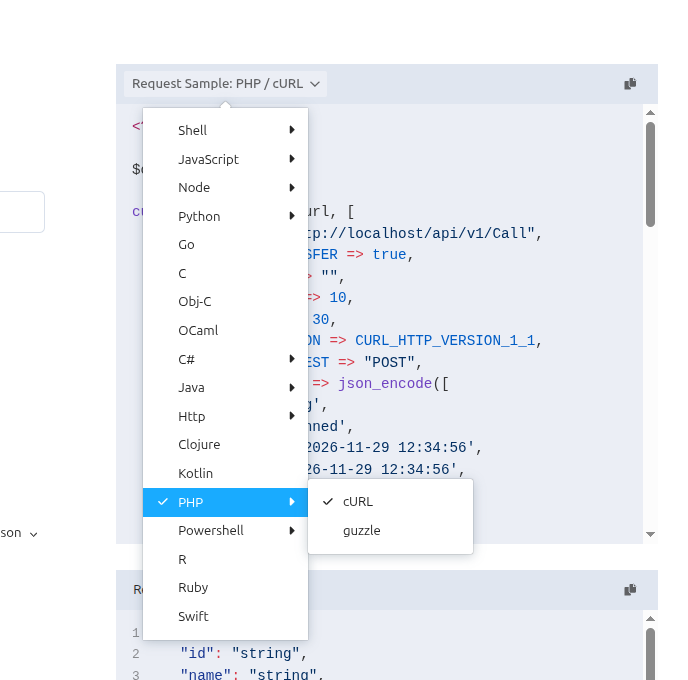Expand the Shell submenu arrow

[292, 130]
